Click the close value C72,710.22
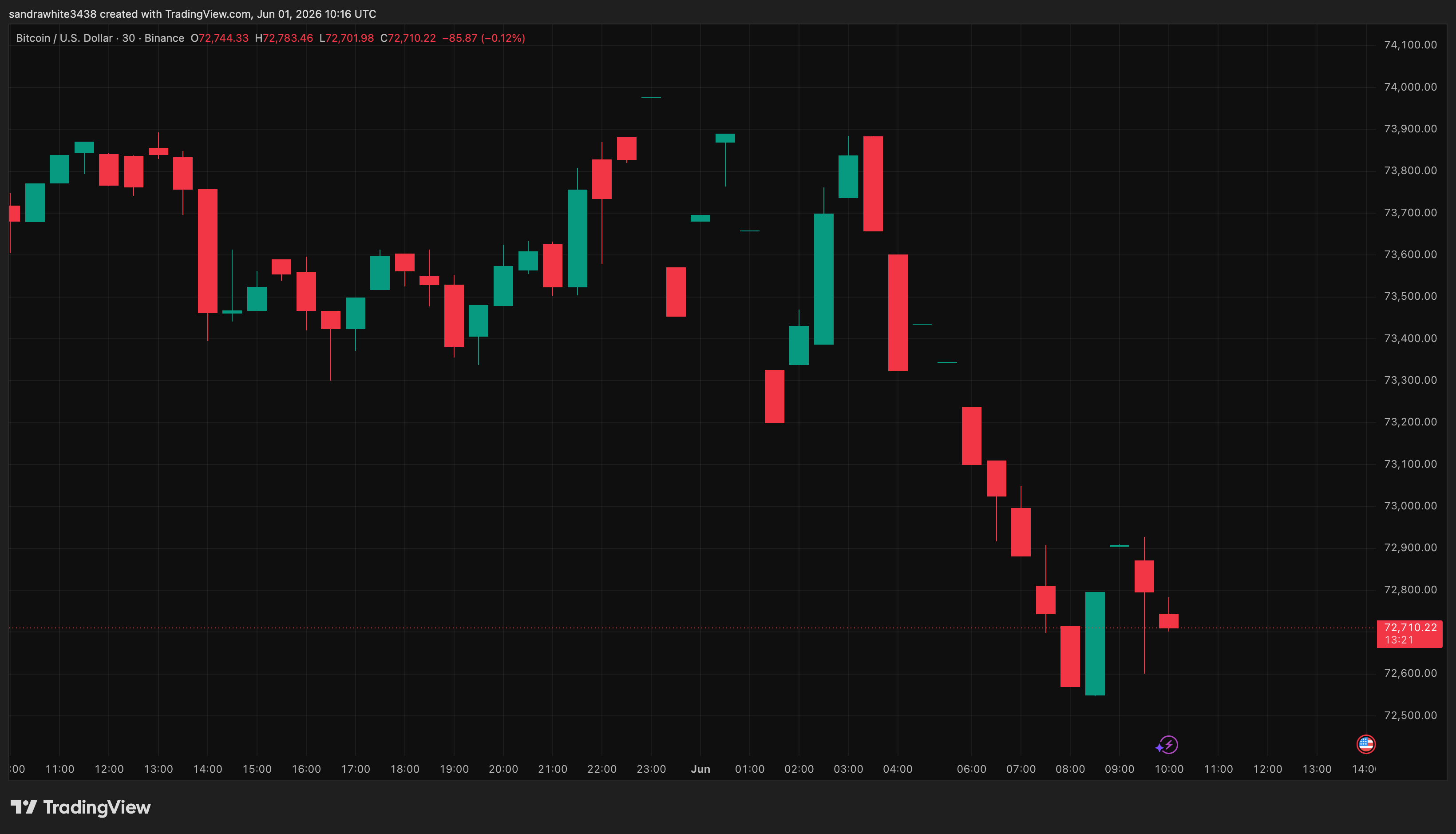1456x834 pixels. click(408, 38)
